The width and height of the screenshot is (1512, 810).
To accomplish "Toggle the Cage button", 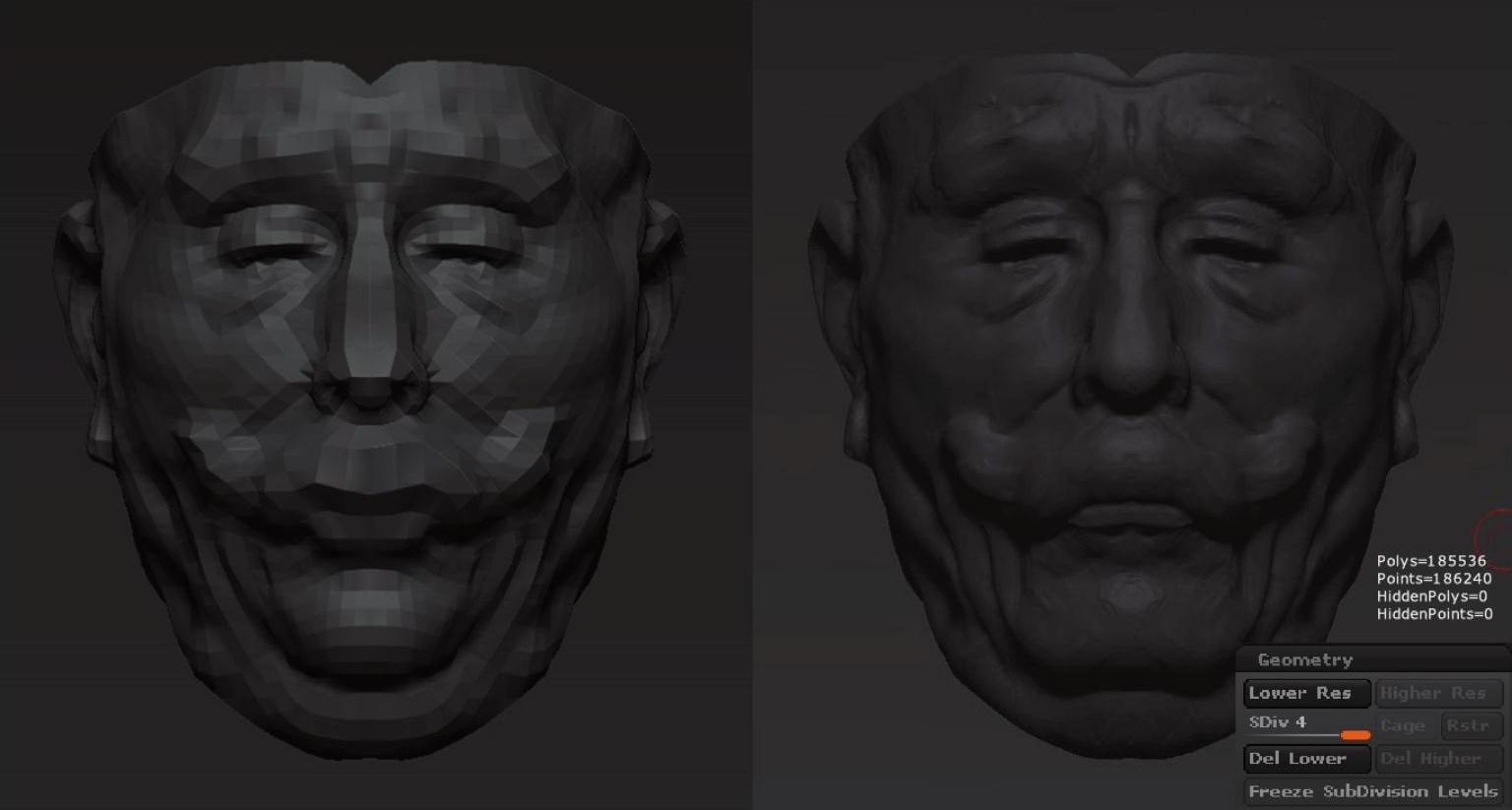I will 1405,725.
